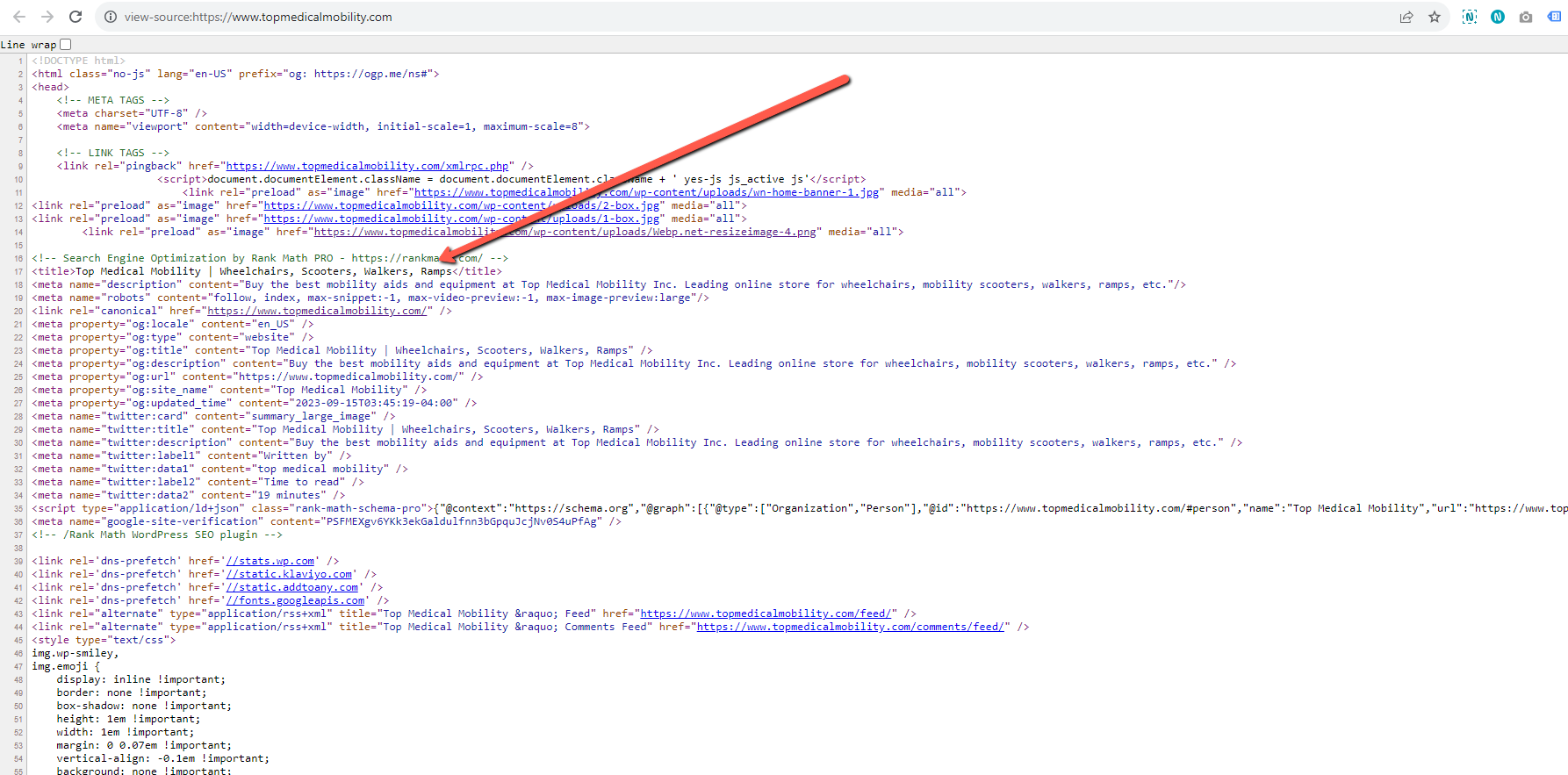The height and width of the screenshot is (775, 1568).
Task: Click the meta name="description" line
Action: click(x=609, y=284)
